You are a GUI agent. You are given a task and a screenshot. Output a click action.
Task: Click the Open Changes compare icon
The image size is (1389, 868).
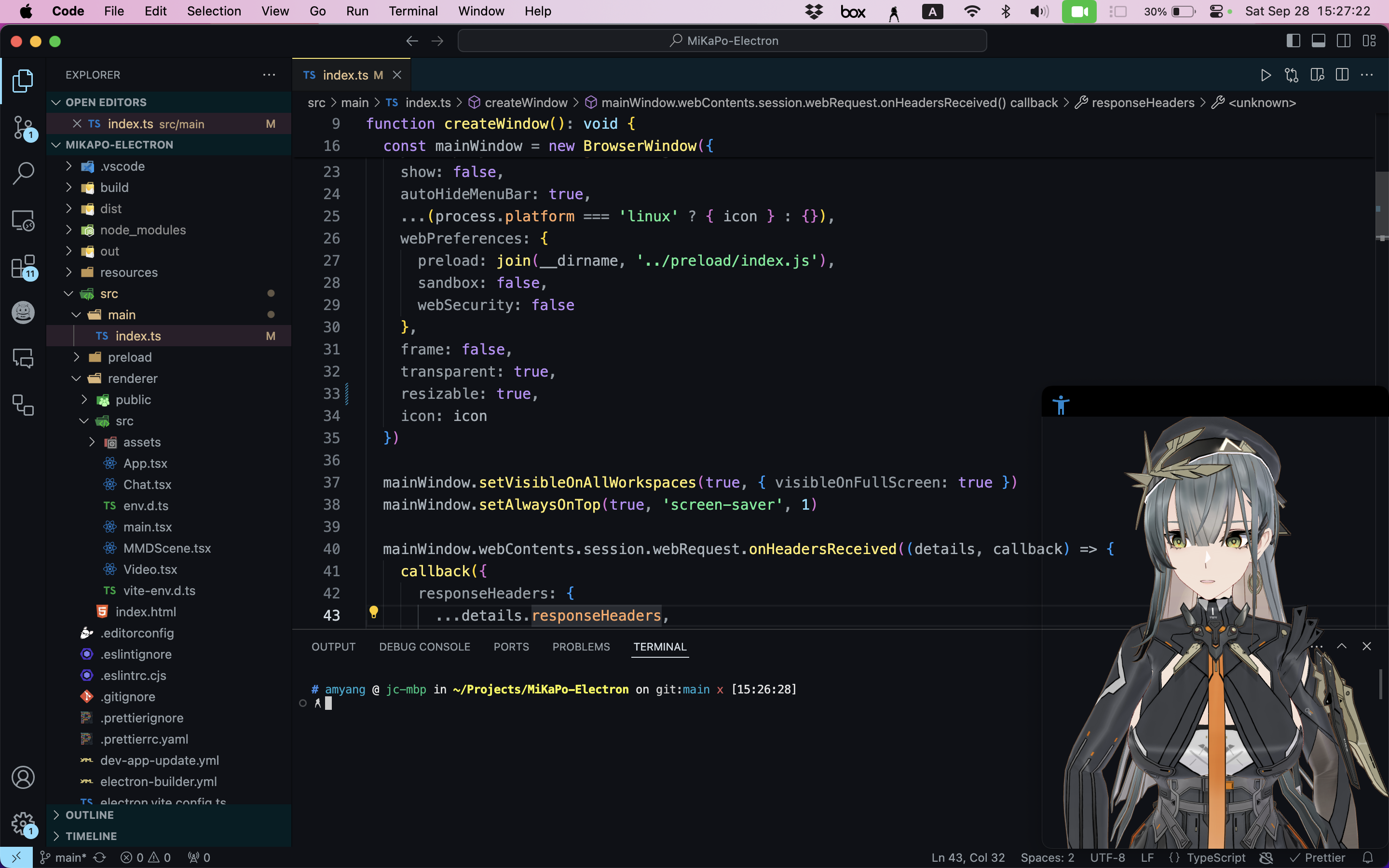[1292, 75]
